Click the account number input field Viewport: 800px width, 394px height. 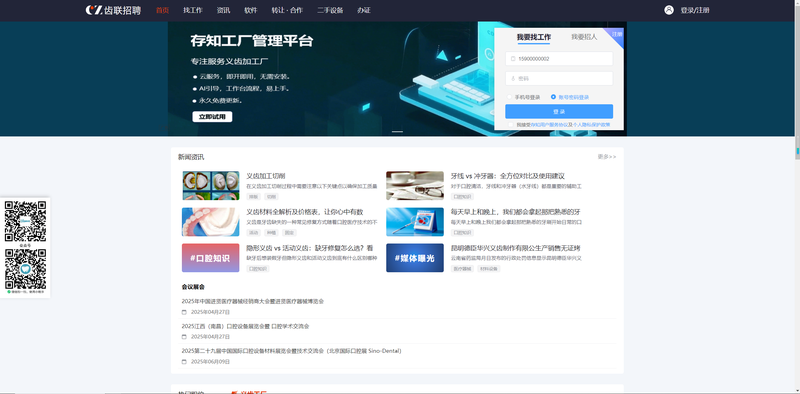coord(559,59)
